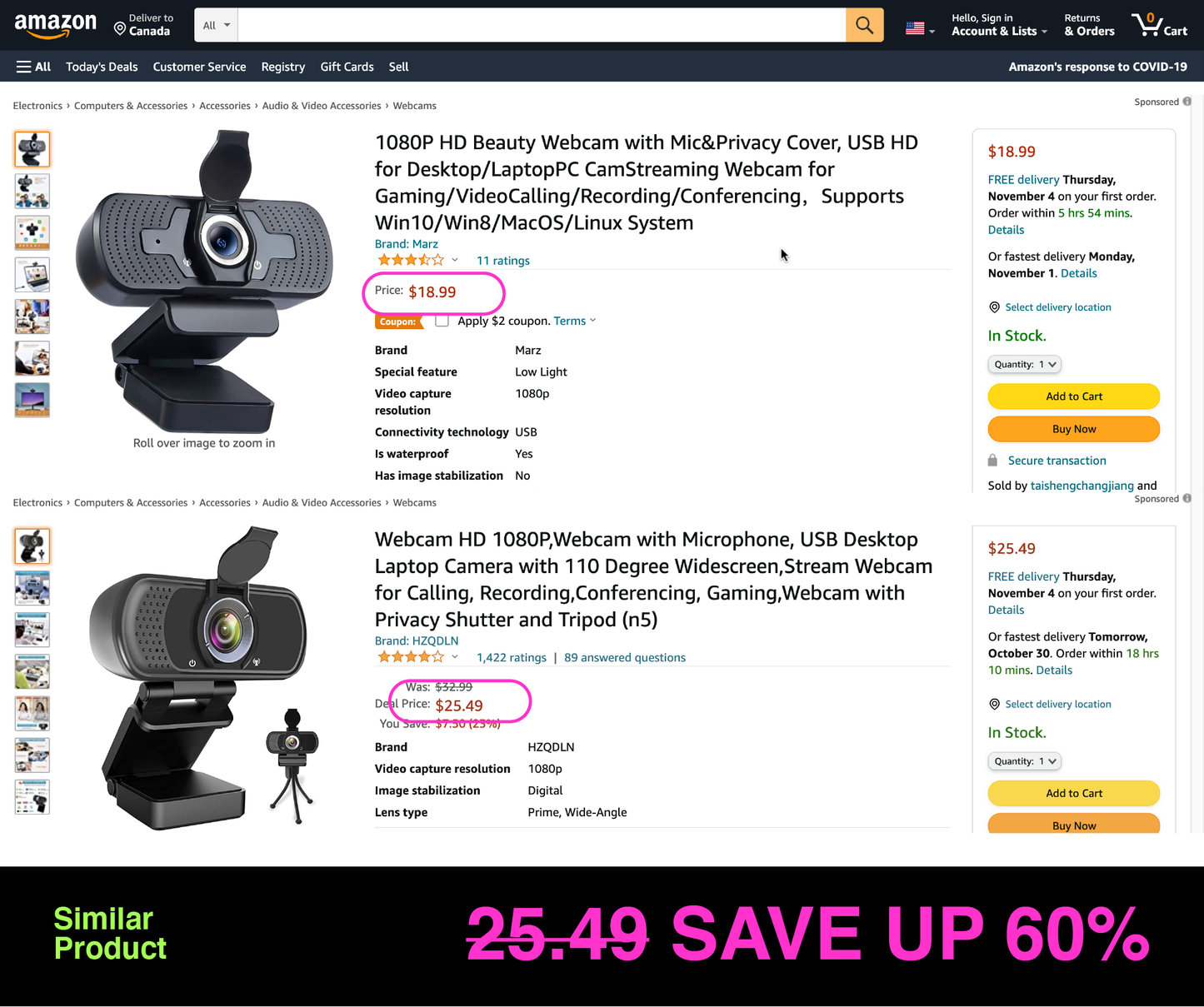Click the Select delivery location pin for $18.99 item
Screen dimensions: 1204x1007
tap(994, 307)
